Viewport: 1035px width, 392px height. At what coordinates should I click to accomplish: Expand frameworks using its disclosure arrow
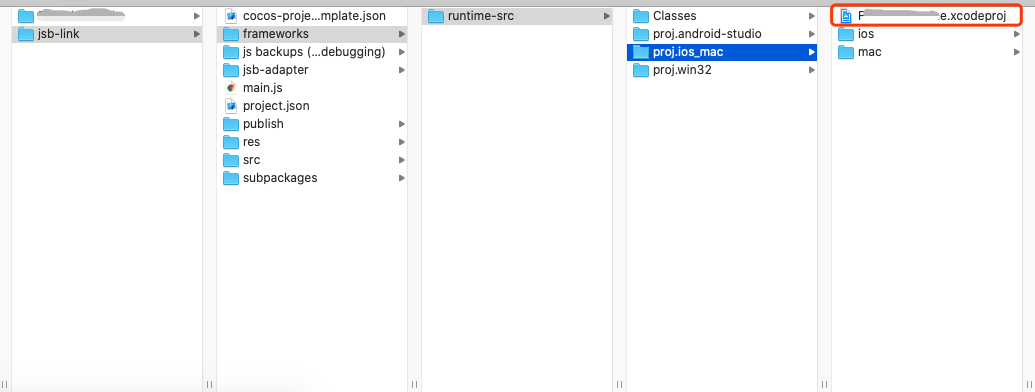click(402, 34)
